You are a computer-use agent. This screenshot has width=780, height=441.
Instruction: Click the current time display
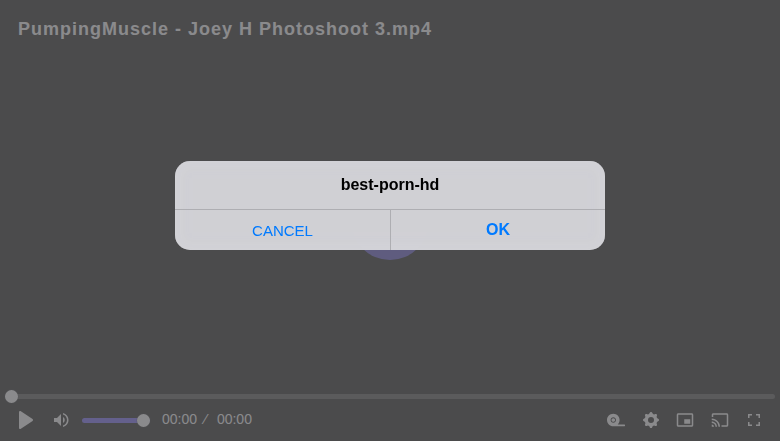pos(179,419)
